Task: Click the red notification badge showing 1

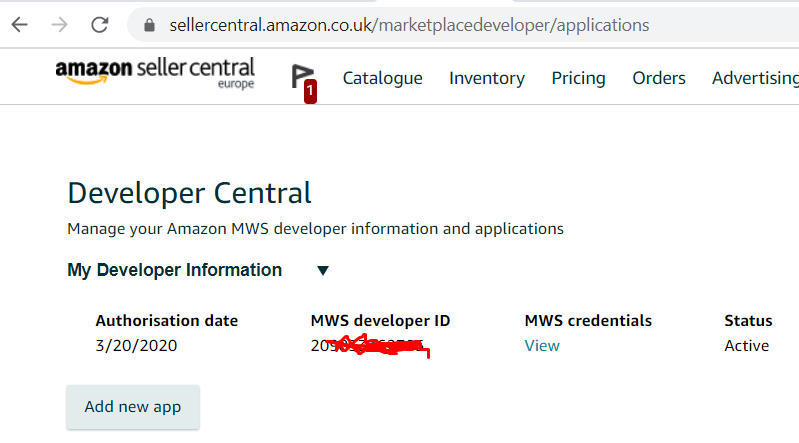Action: pyautogui.click(x=310, y=92)
